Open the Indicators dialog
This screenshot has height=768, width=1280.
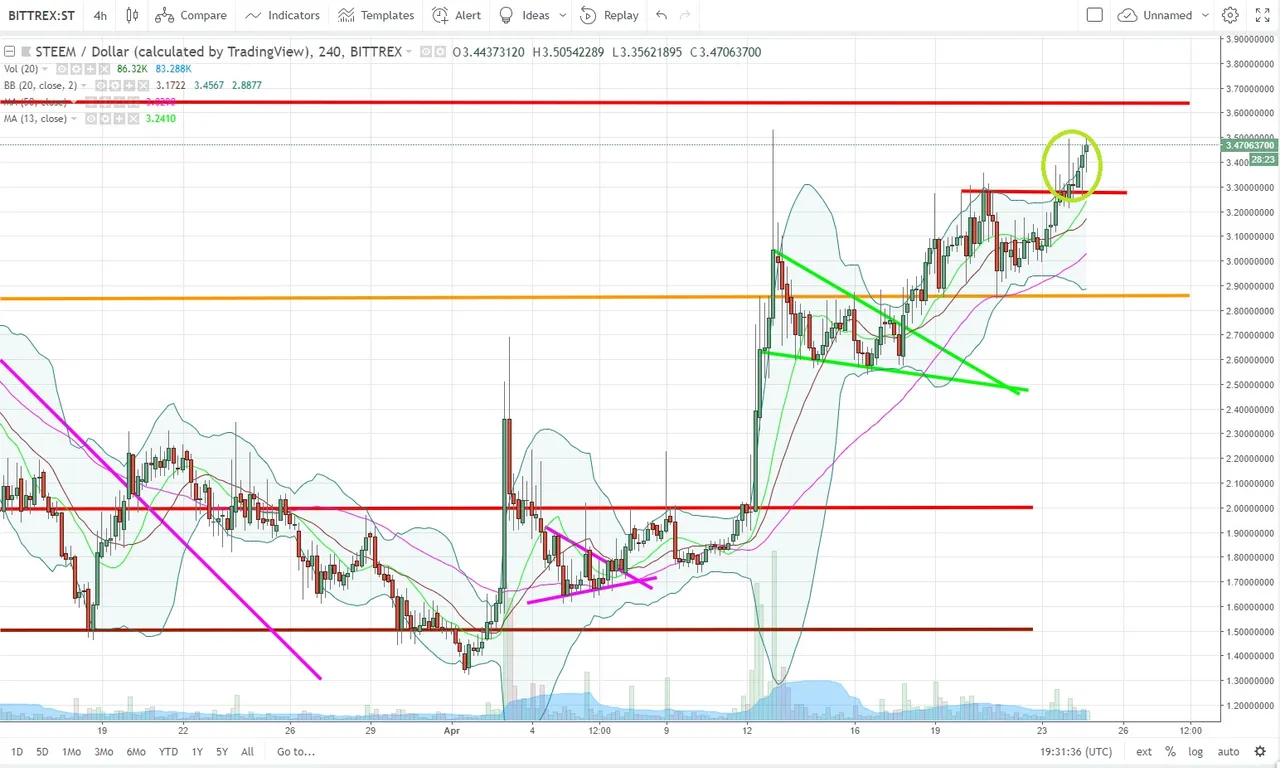[x=283, y=15]
